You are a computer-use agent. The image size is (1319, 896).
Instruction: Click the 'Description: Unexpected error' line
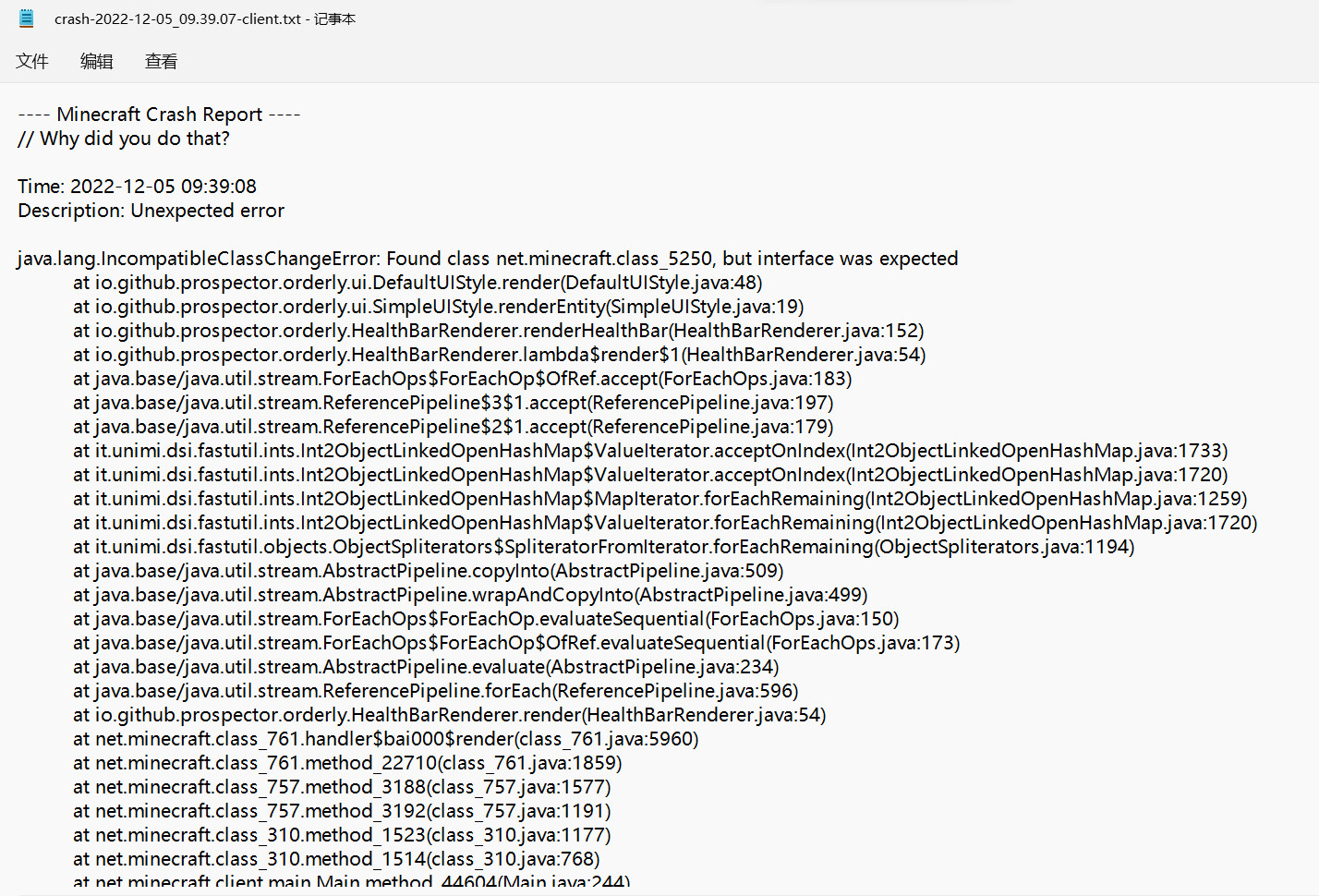[x=151, y=211]
